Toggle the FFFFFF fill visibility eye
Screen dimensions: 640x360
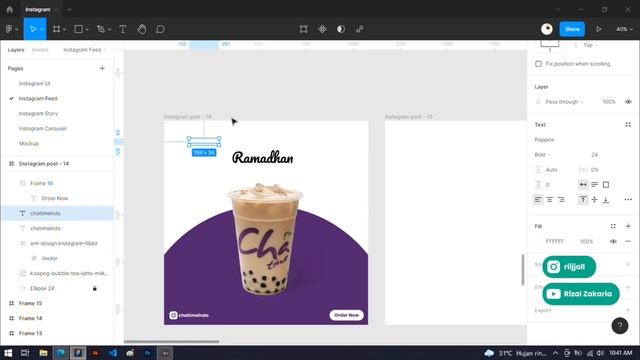coord(613,241)
